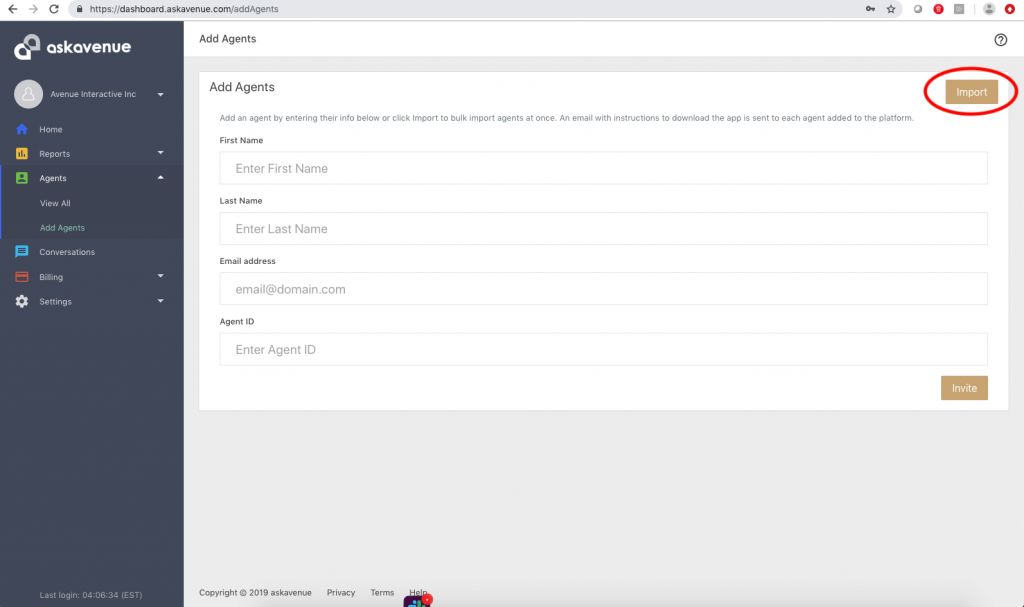Focus the Agent ID field
This screenshot has width=1024, height=607.
[603, 350]
